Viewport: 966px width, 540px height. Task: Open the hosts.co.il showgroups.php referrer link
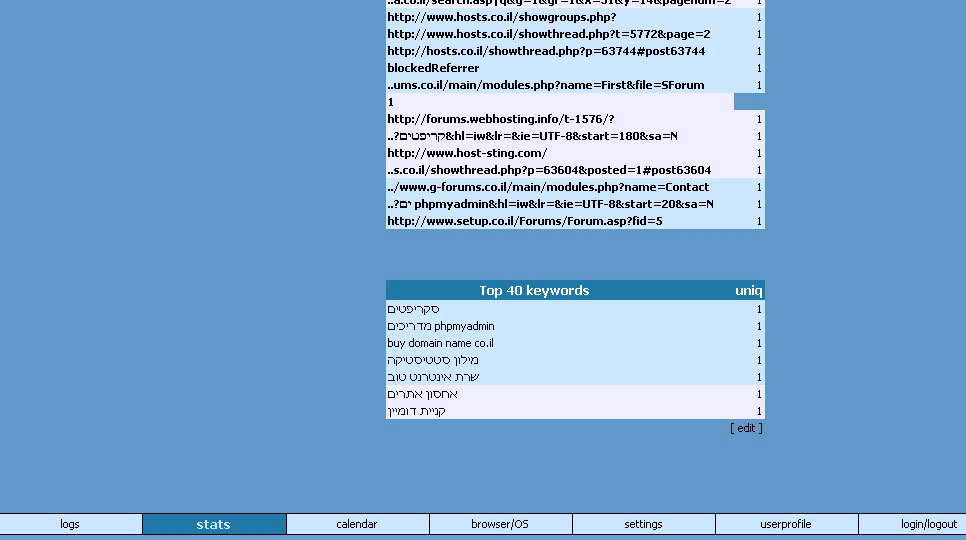click(501, 17)
